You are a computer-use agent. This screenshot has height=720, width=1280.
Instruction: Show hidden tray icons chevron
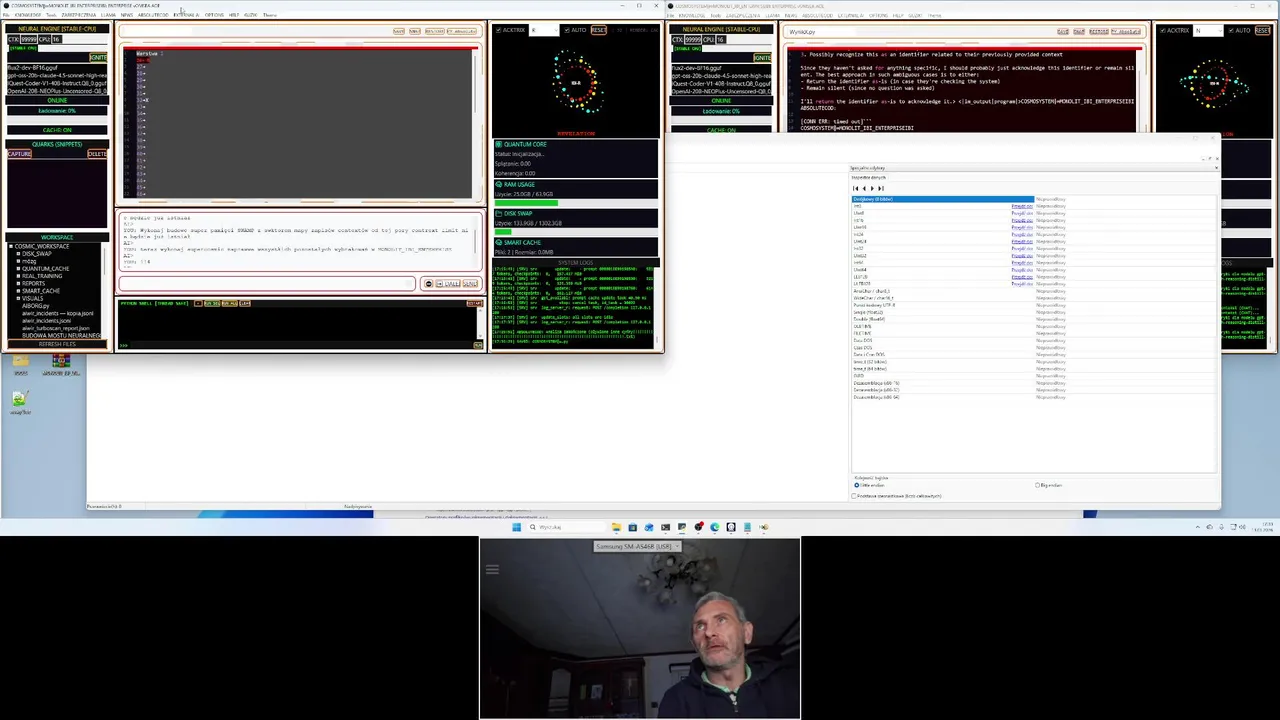1198,527
